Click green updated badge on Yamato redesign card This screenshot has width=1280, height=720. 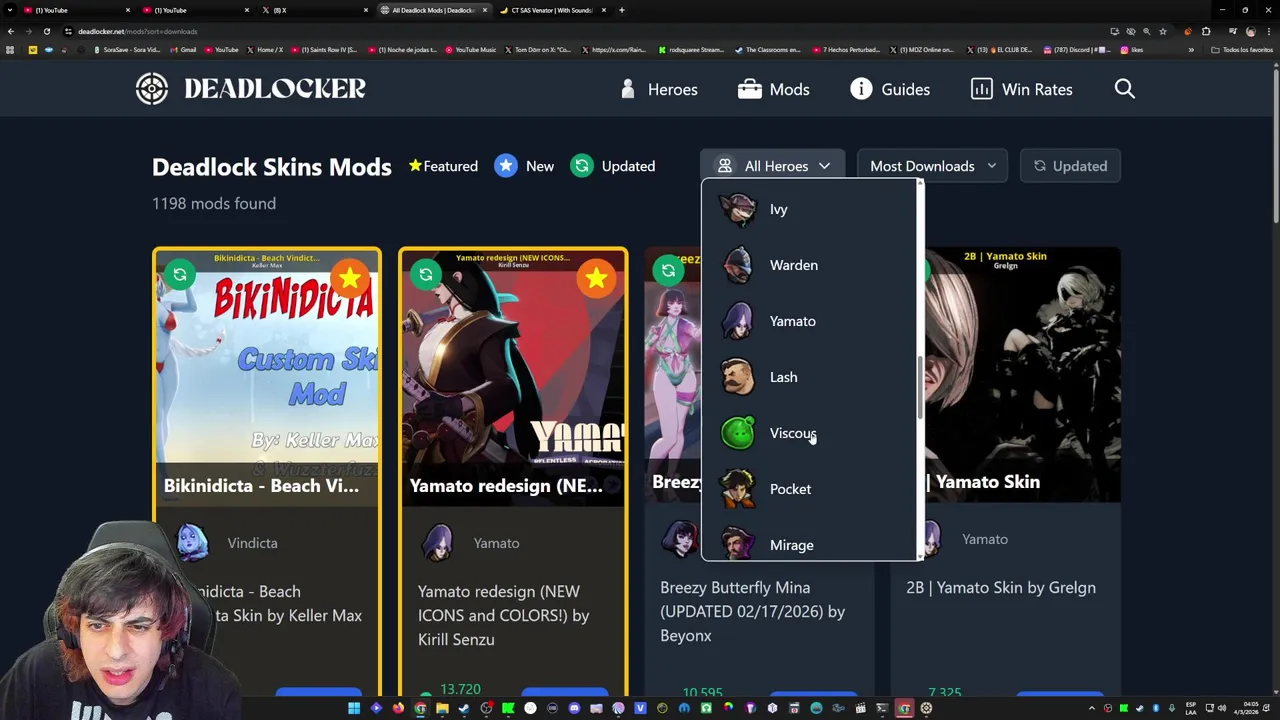426,274
